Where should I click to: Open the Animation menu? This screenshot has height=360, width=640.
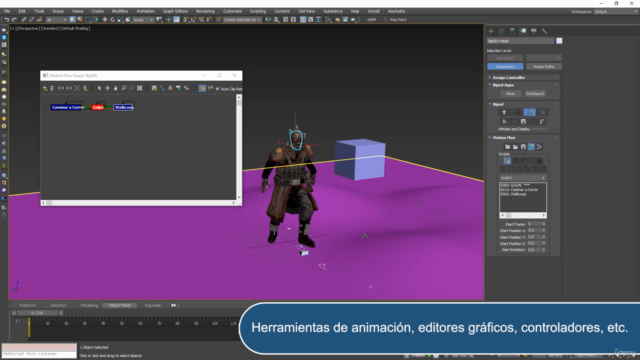(145, 11)
